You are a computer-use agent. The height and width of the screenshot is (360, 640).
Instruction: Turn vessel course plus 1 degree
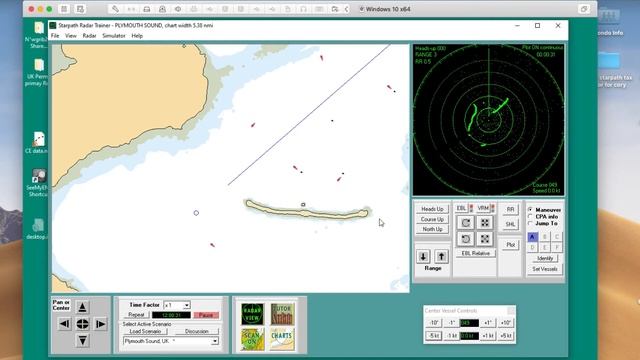(x=488, y=323)
